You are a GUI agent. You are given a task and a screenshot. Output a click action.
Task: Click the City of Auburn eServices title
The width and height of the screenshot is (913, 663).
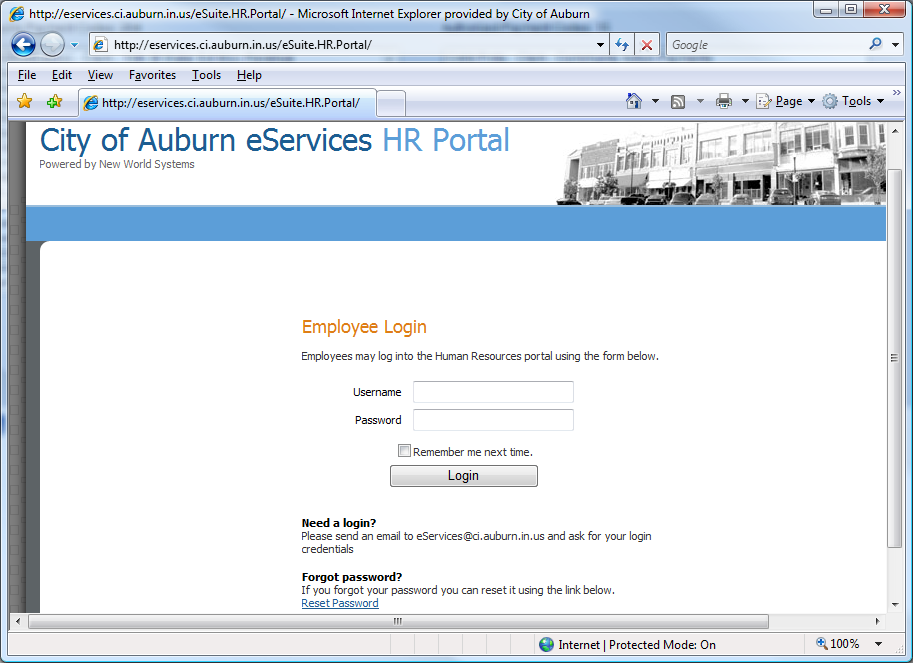click(206, 140)
